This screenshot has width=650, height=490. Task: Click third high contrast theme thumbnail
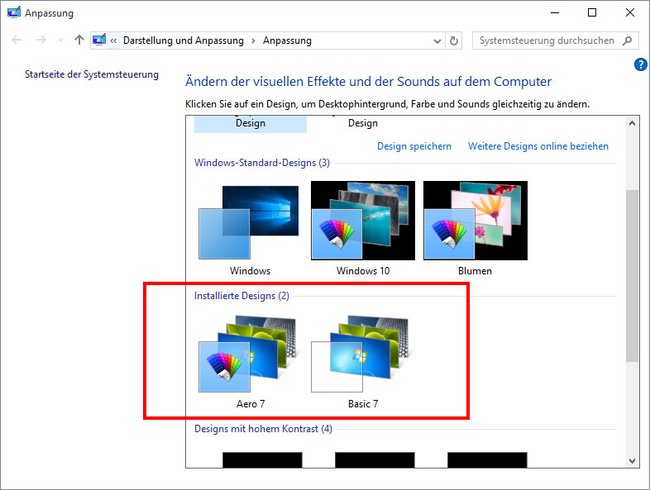coord(487,460)
